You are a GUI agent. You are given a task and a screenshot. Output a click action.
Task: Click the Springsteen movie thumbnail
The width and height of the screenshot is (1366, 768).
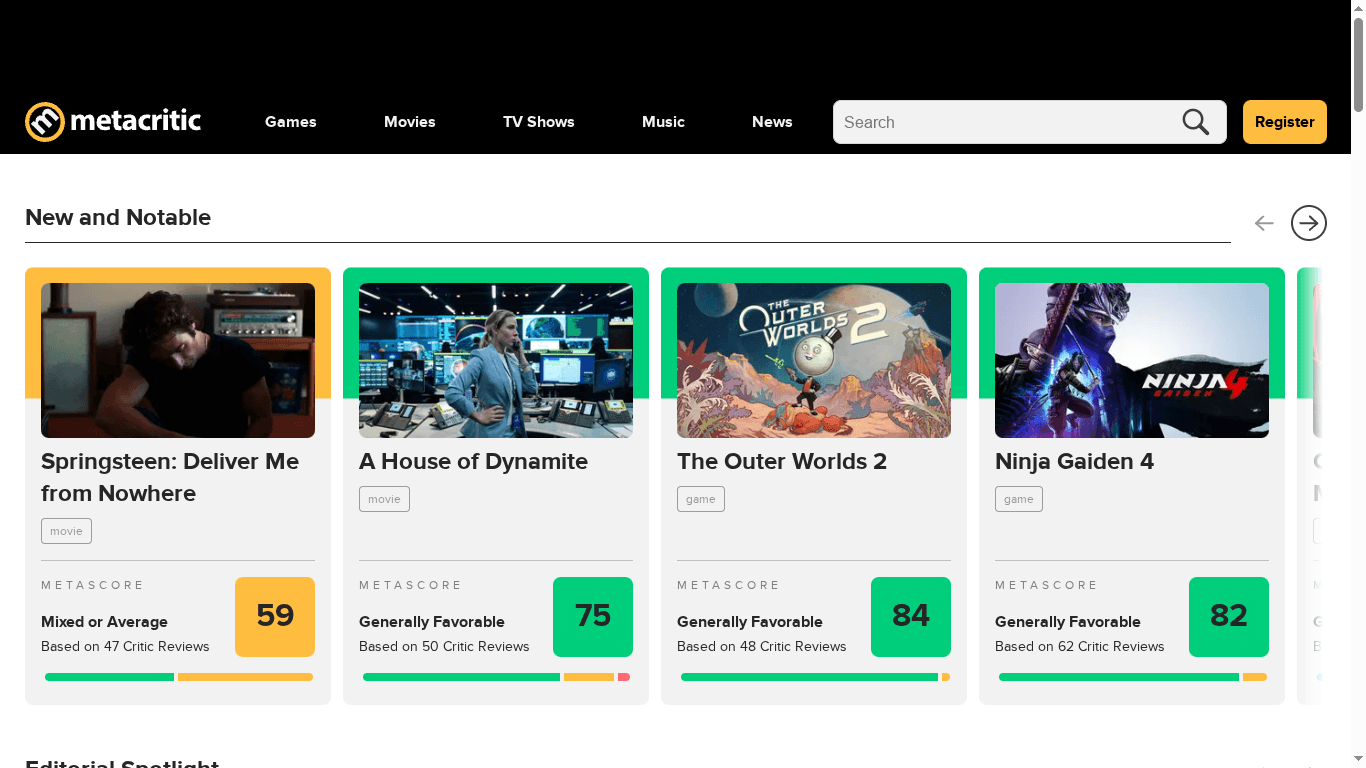click(178, 360)
